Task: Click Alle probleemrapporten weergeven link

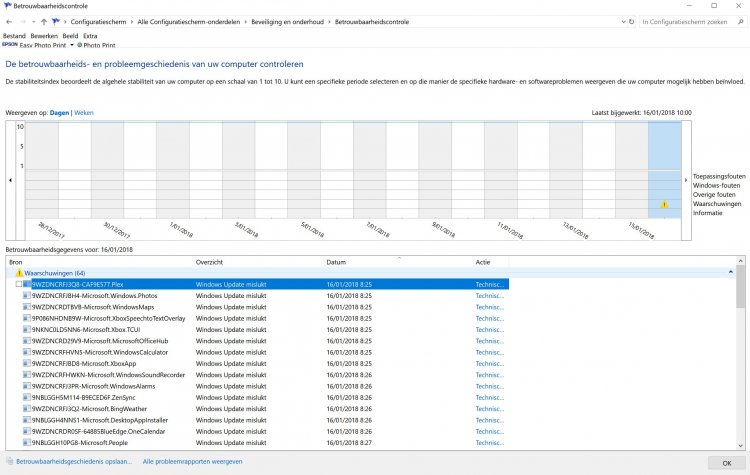Action: [192, 462]
